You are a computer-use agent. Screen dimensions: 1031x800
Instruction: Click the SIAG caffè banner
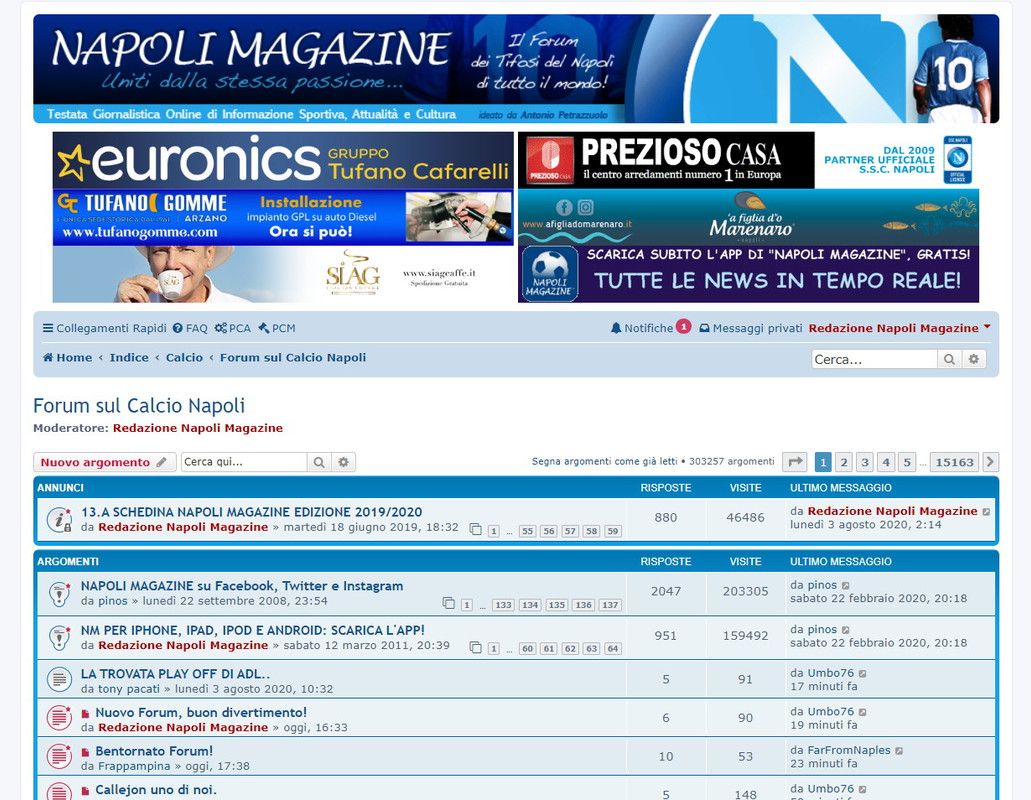tap(283, 275)
